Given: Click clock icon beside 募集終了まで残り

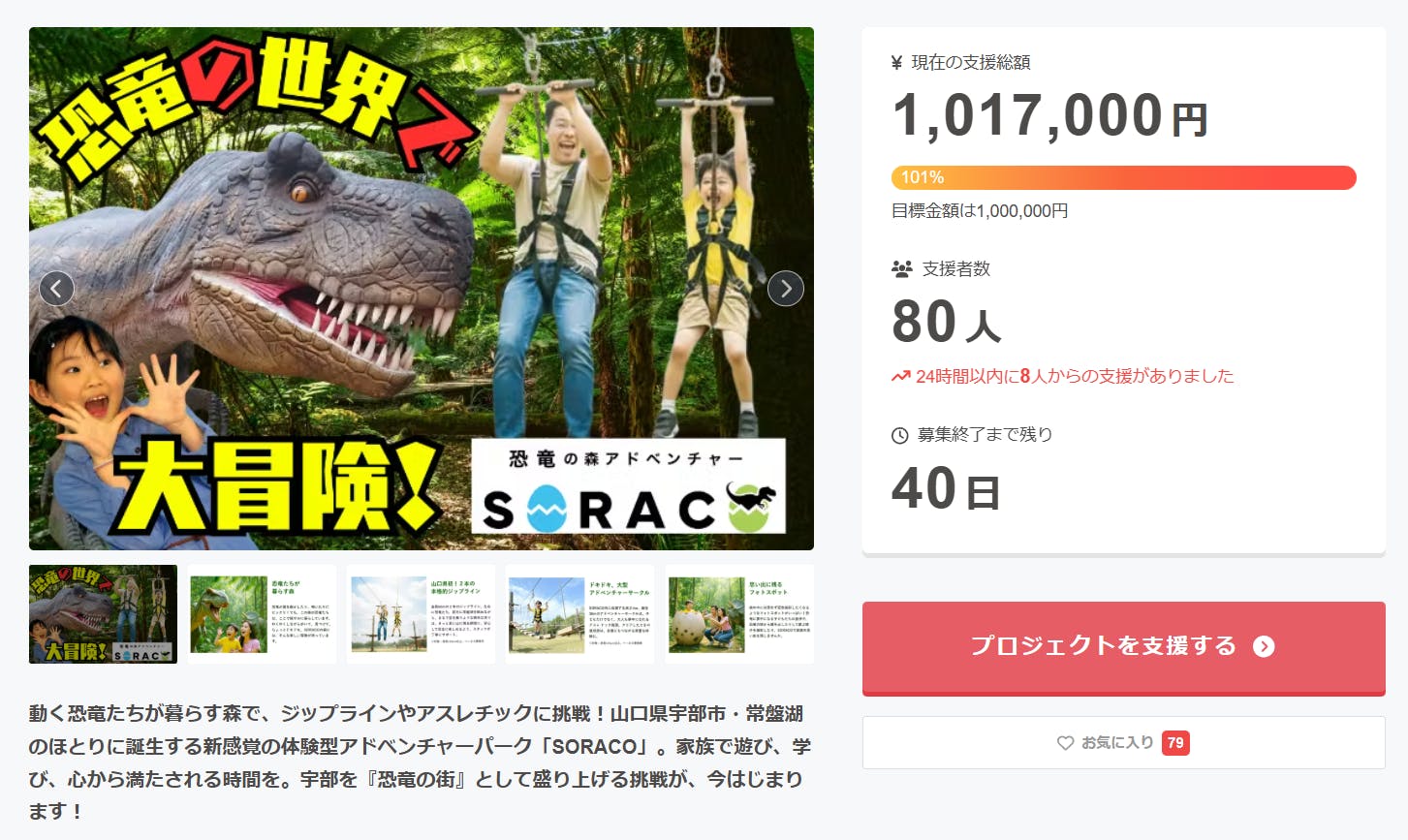Looking at the screenshot, I should (x=899, y=435).
